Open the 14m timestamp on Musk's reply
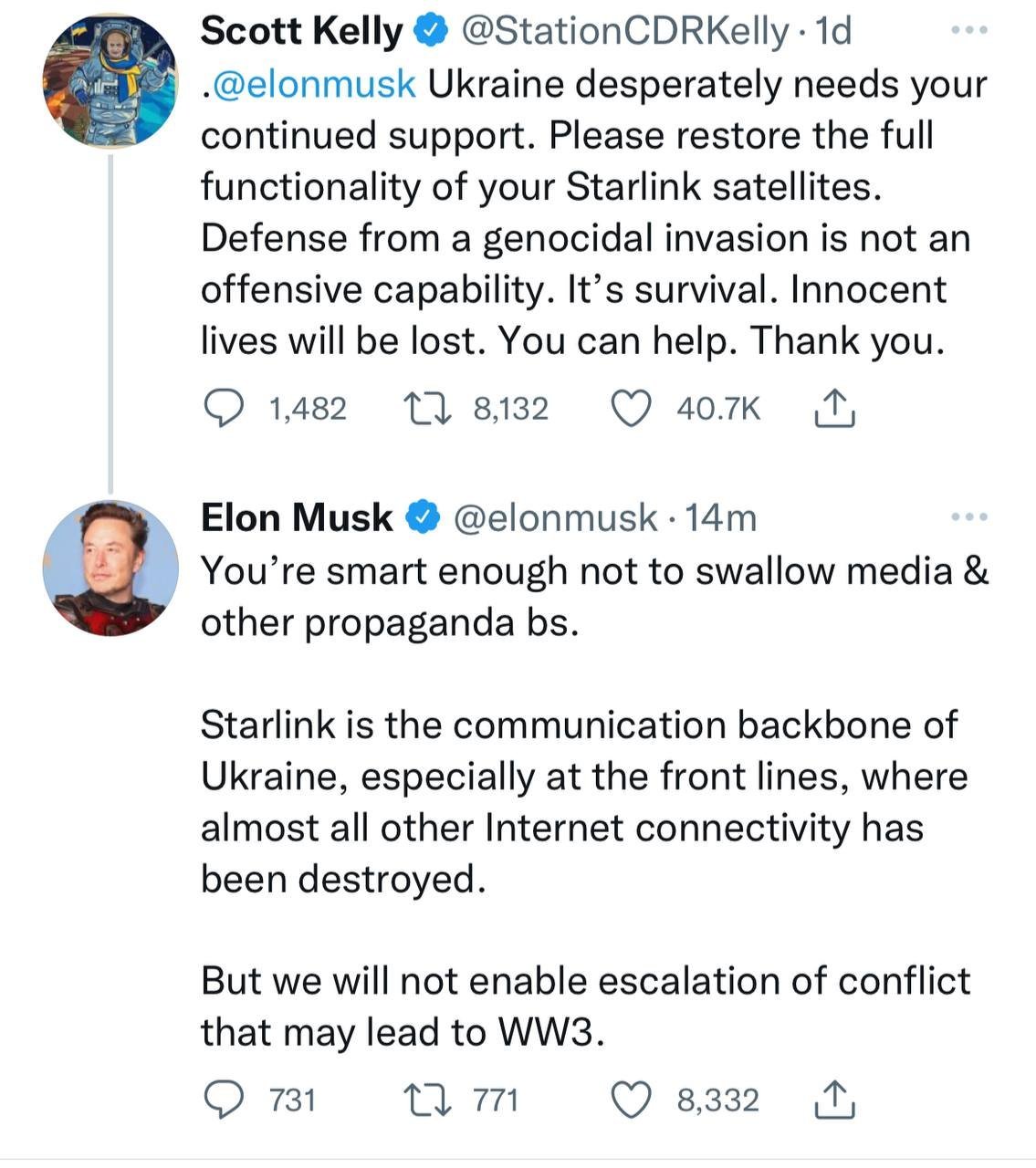The height and width of the screenshot is (1168, 1036). point(721,518)
